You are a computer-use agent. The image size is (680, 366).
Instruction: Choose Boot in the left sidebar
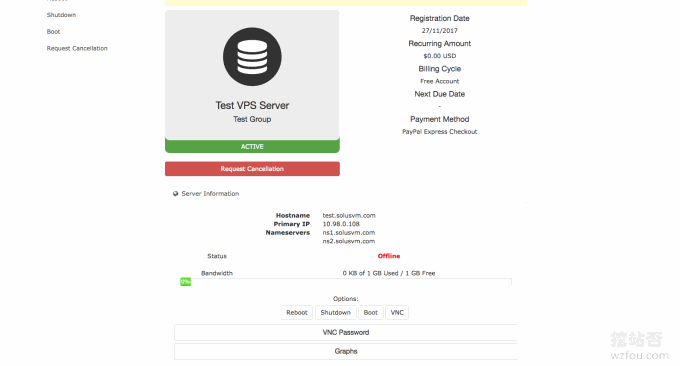pos(53,32)
